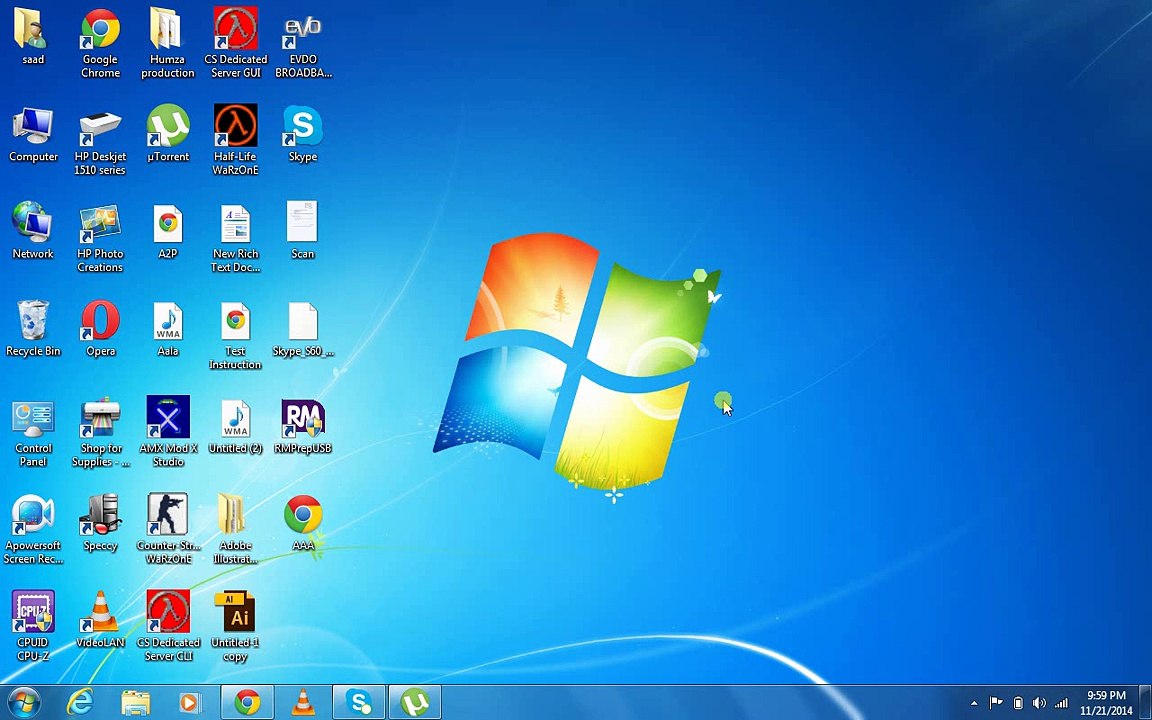Select the CPUID CPU-Z shortcut
Screen dimensions: 1152x720
coord(33,625)
